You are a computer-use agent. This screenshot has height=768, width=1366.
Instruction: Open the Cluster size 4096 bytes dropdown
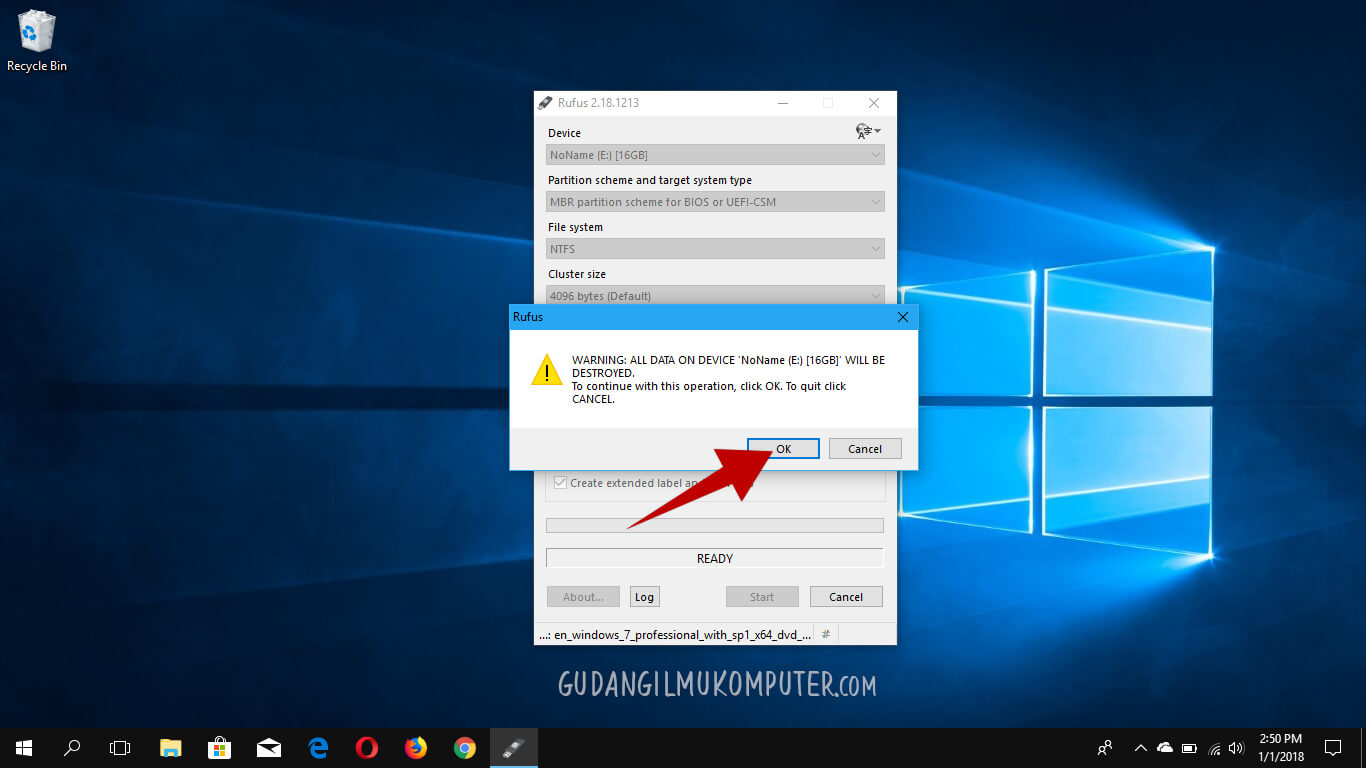(x=715, y=295)
